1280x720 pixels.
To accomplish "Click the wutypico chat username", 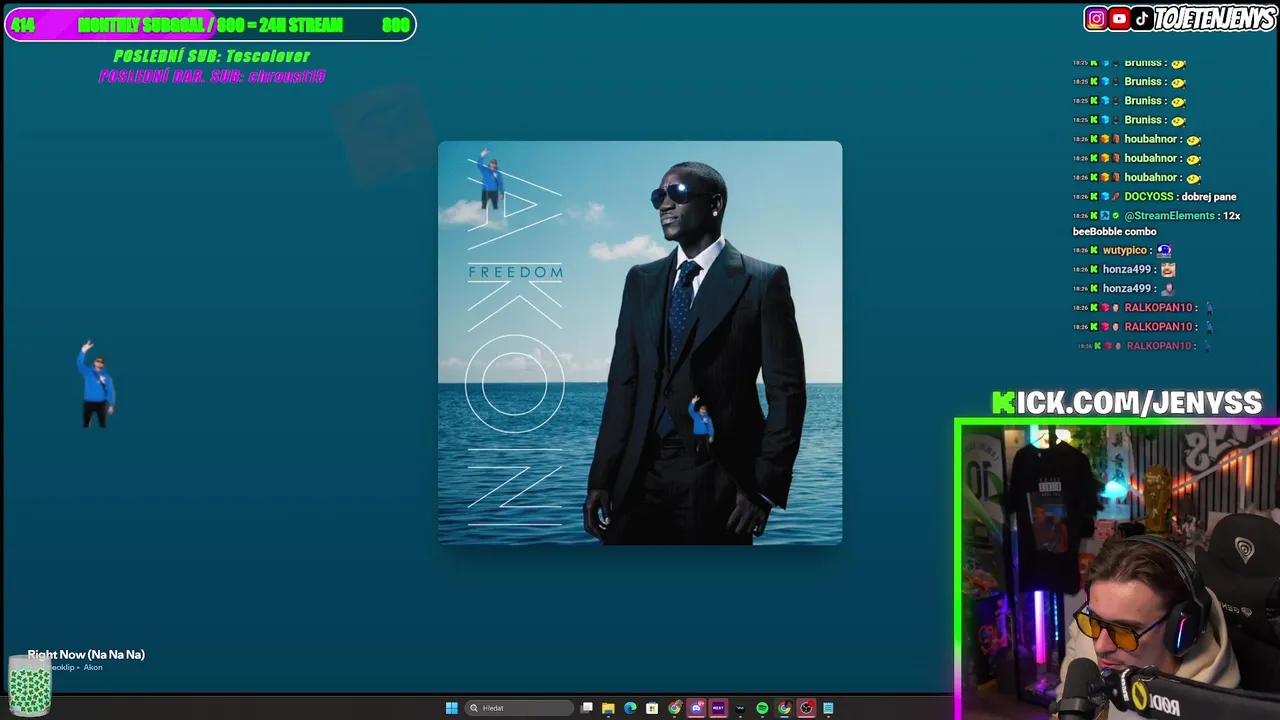I will pyautogui.click(x=1124, y=250).
